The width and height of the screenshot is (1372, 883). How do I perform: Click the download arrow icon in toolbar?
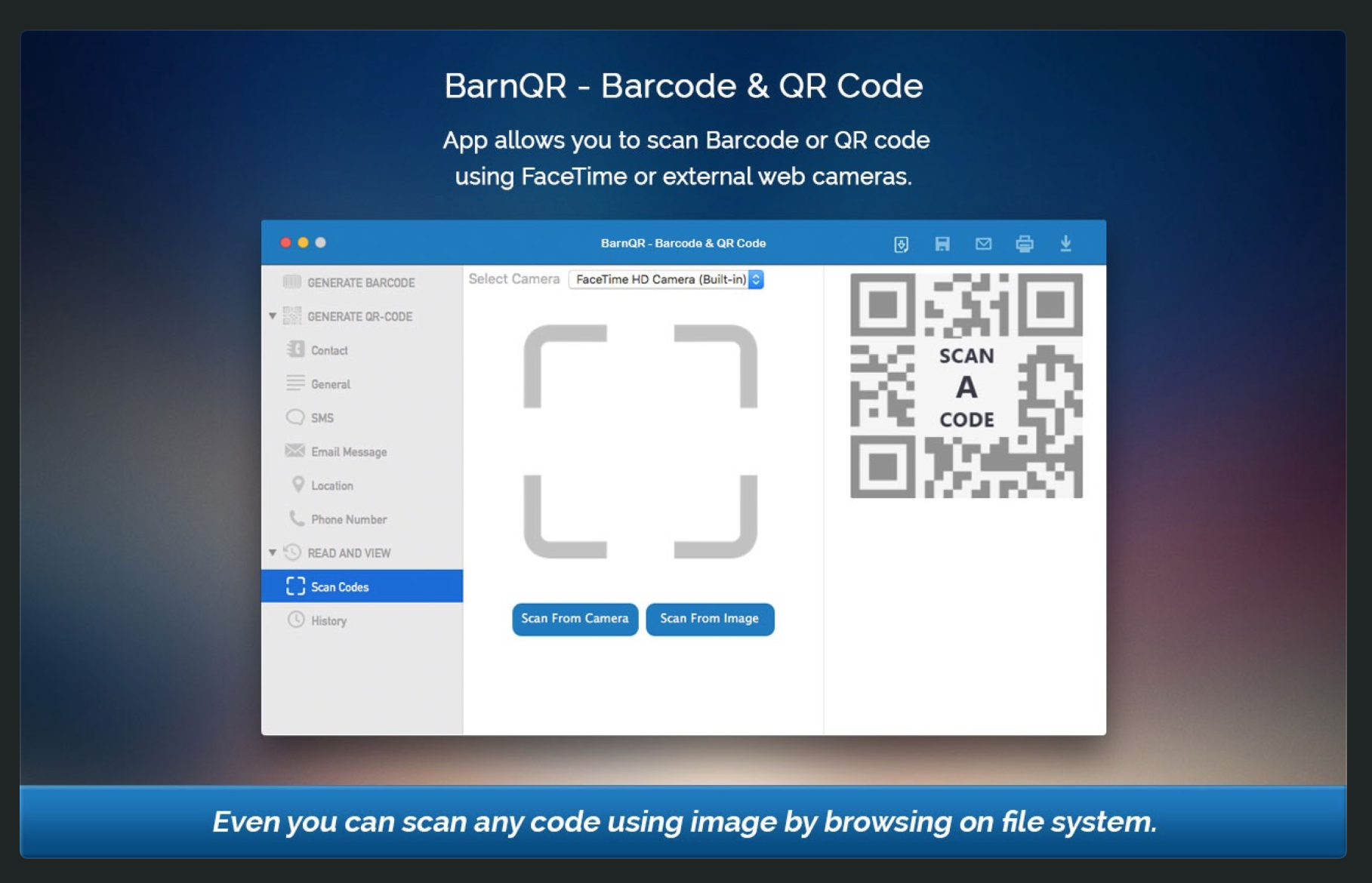click(1065, 243)
